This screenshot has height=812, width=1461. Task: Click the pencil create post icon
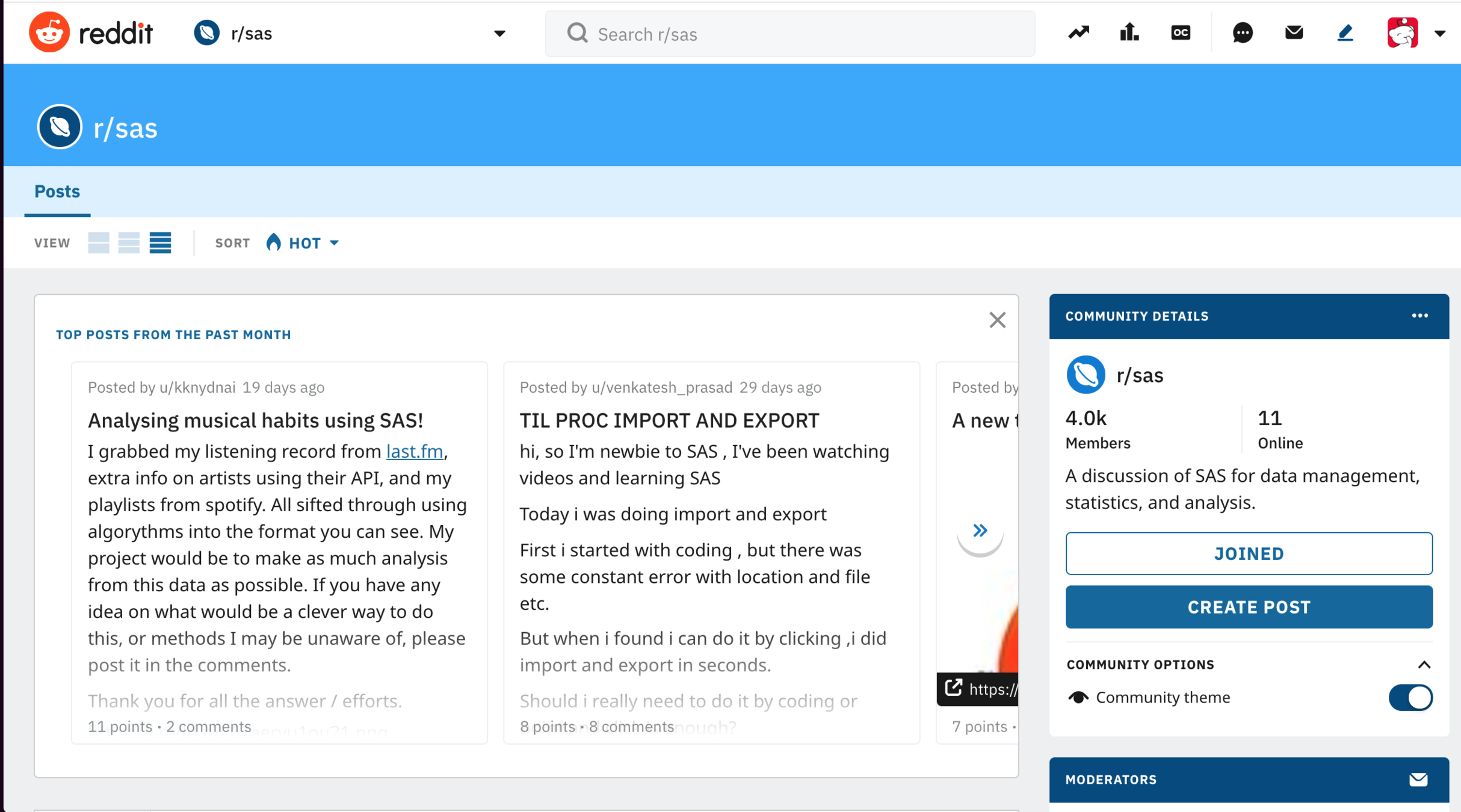tap(1345, 32)
